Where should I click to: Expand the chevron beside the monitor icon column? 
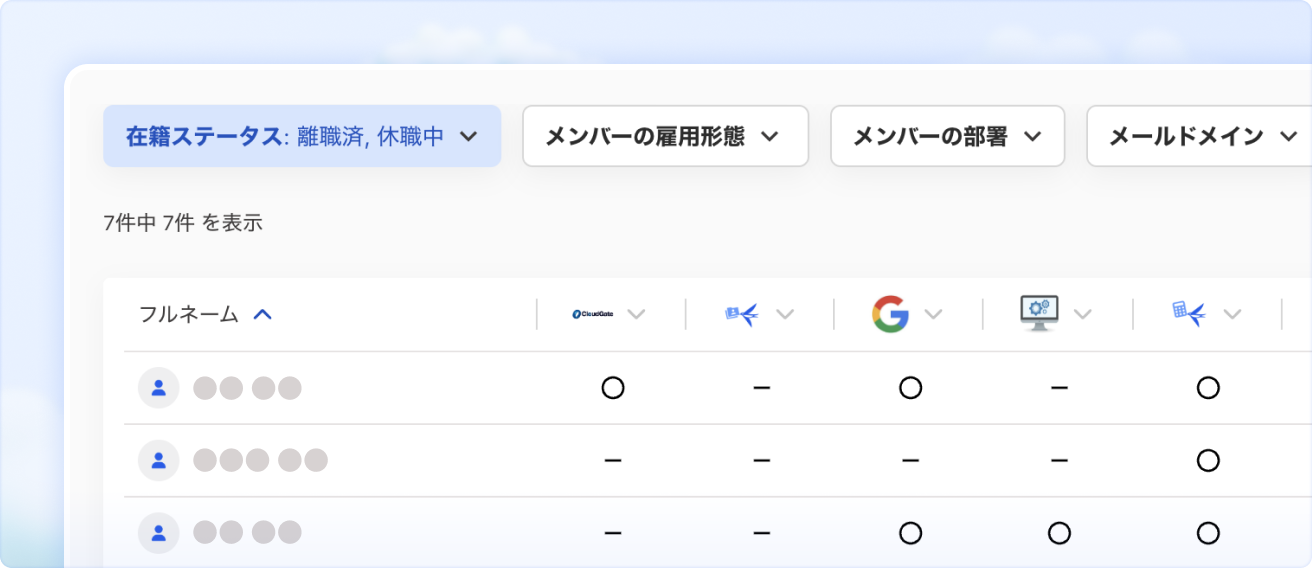tap(1083, 314)
